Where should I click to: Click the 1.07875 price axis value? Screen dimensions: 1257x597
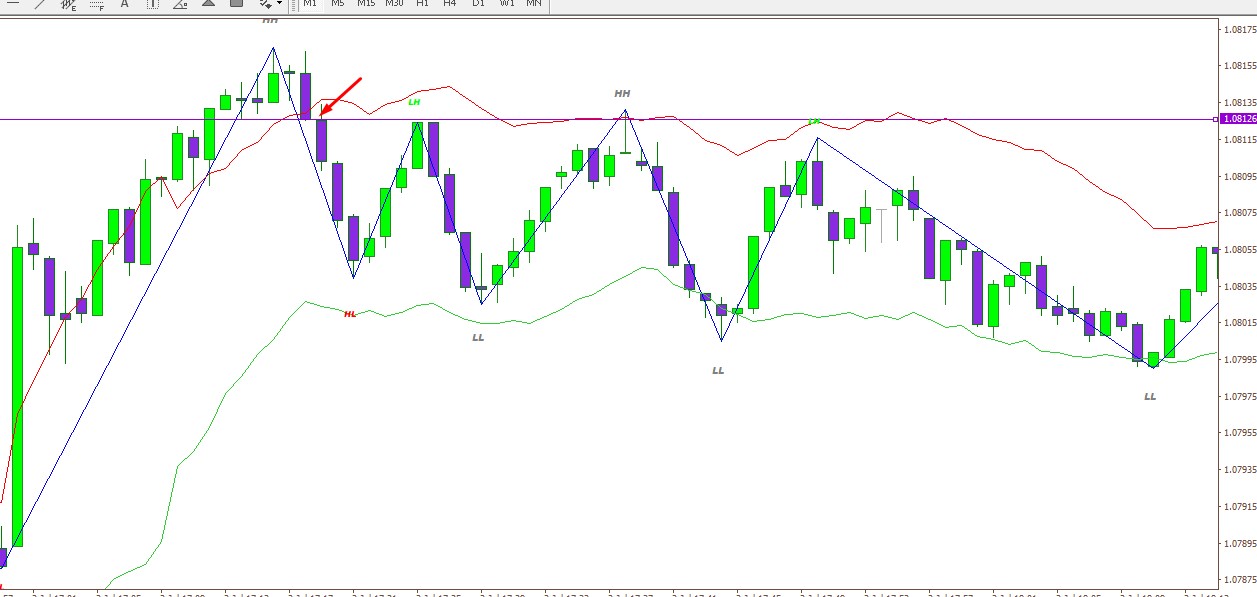tap(1240, 580)
